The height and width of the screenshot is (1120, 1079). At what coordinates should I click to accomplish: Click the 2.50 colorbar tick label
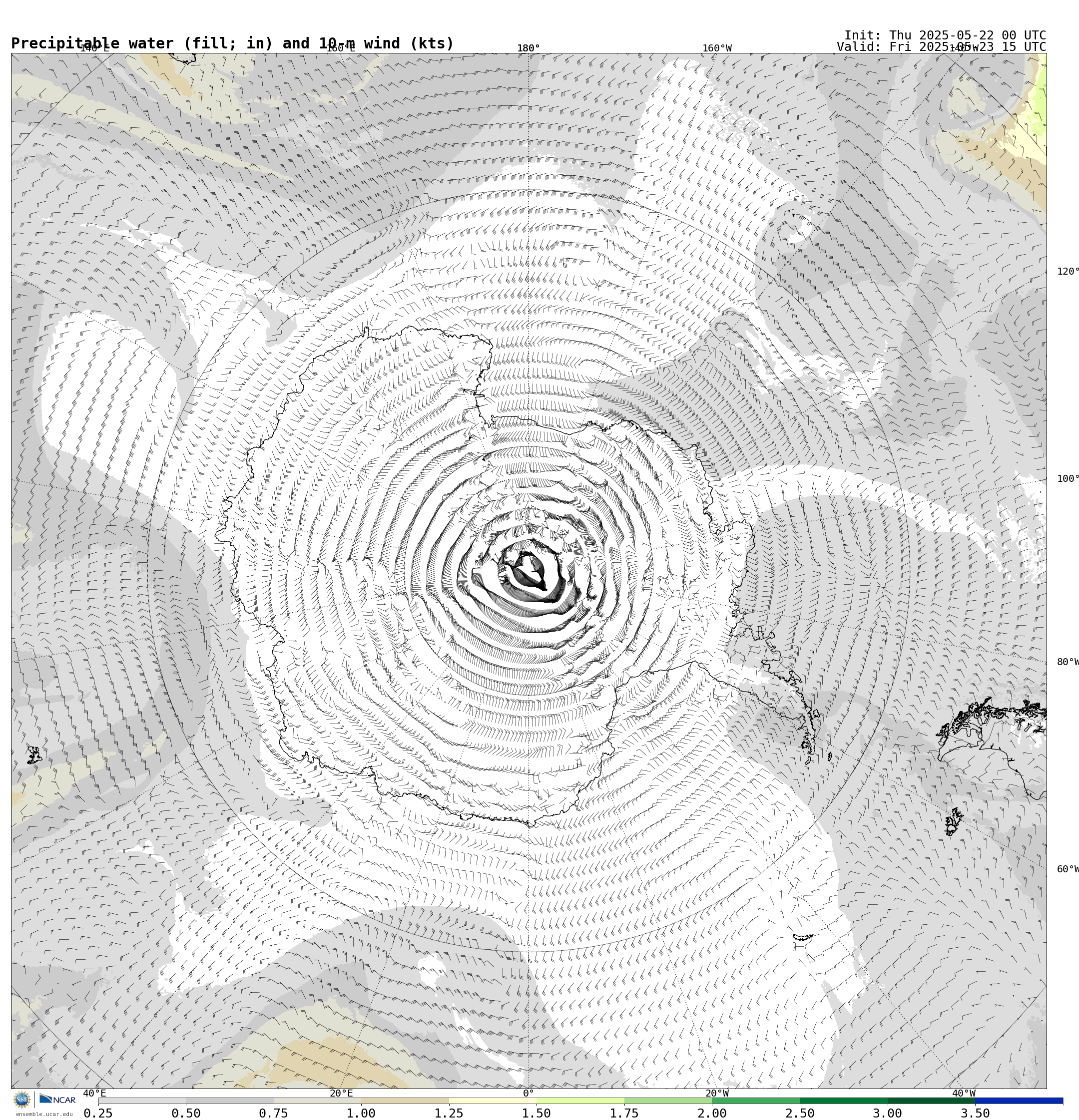(800, 1113)
